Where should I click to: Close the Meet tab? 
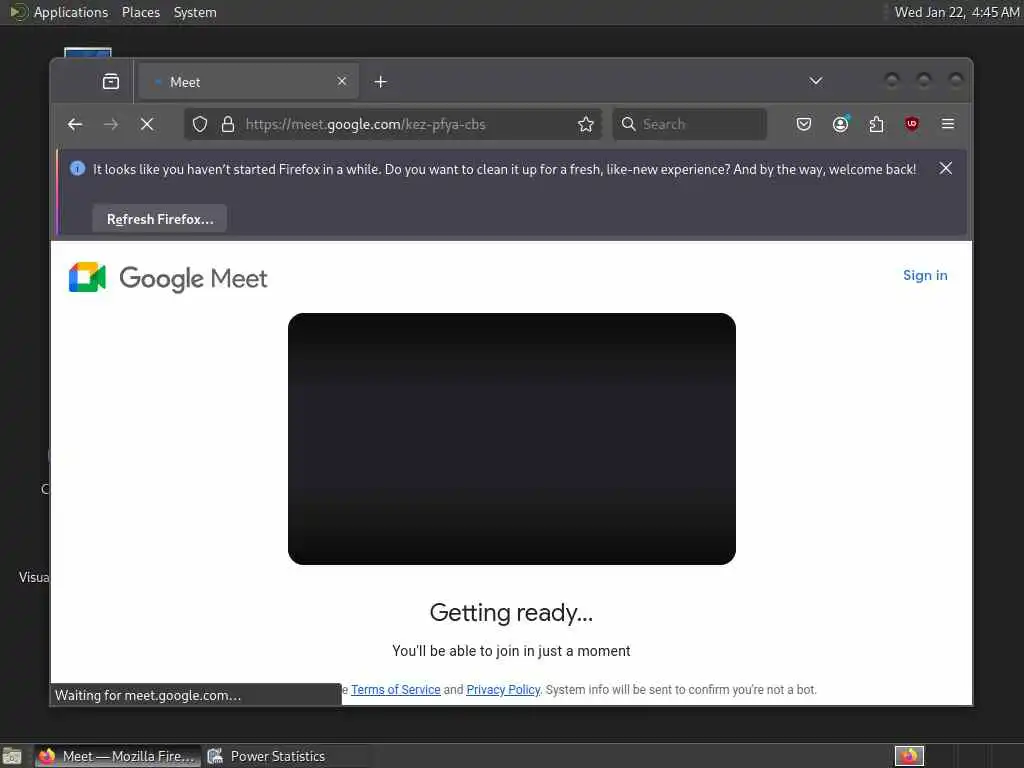pyautogui.click(x=342, y=81)
